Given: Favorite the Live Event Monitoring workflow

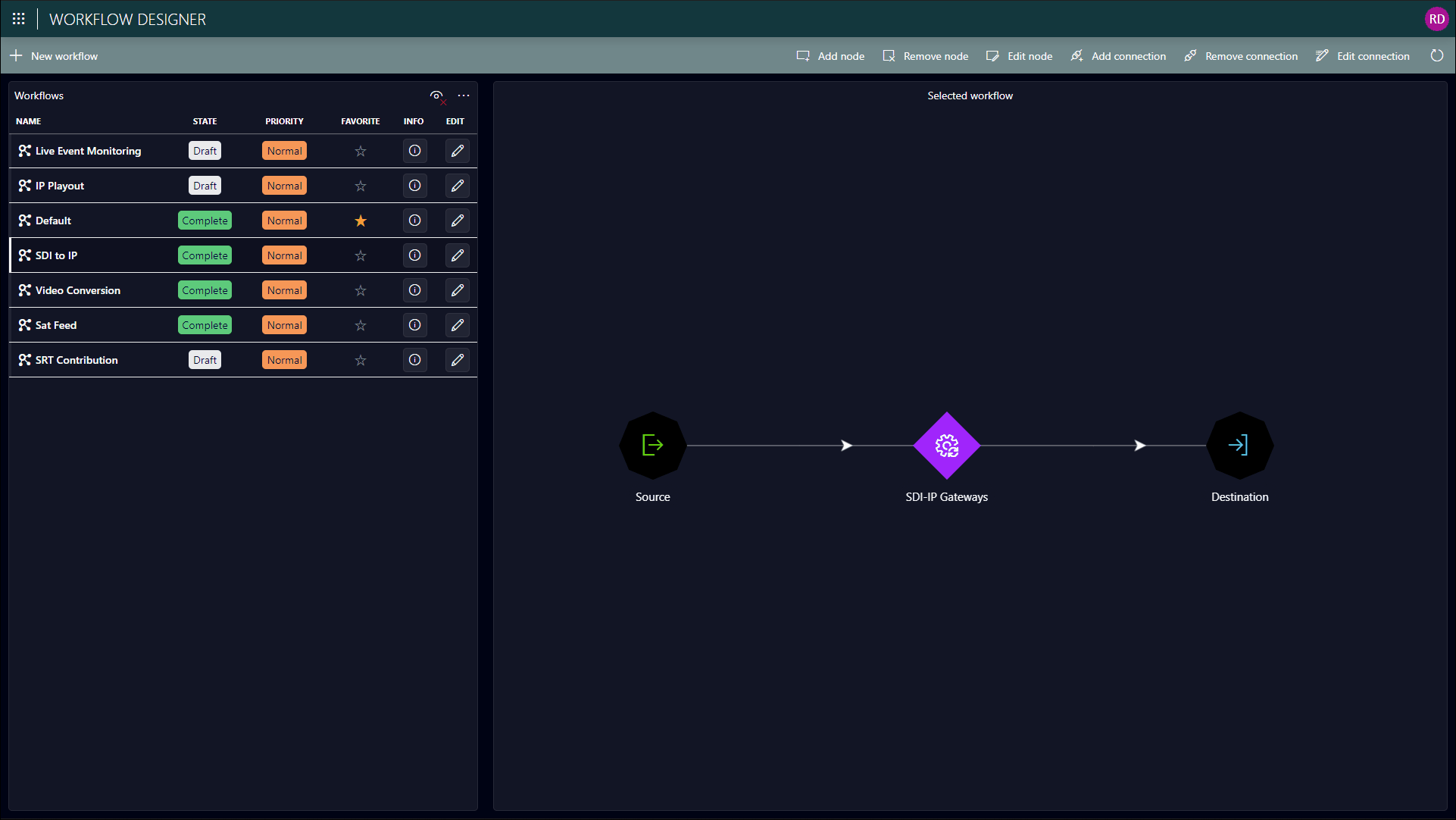Looking at the screenshot, I should tap(361, 151).
